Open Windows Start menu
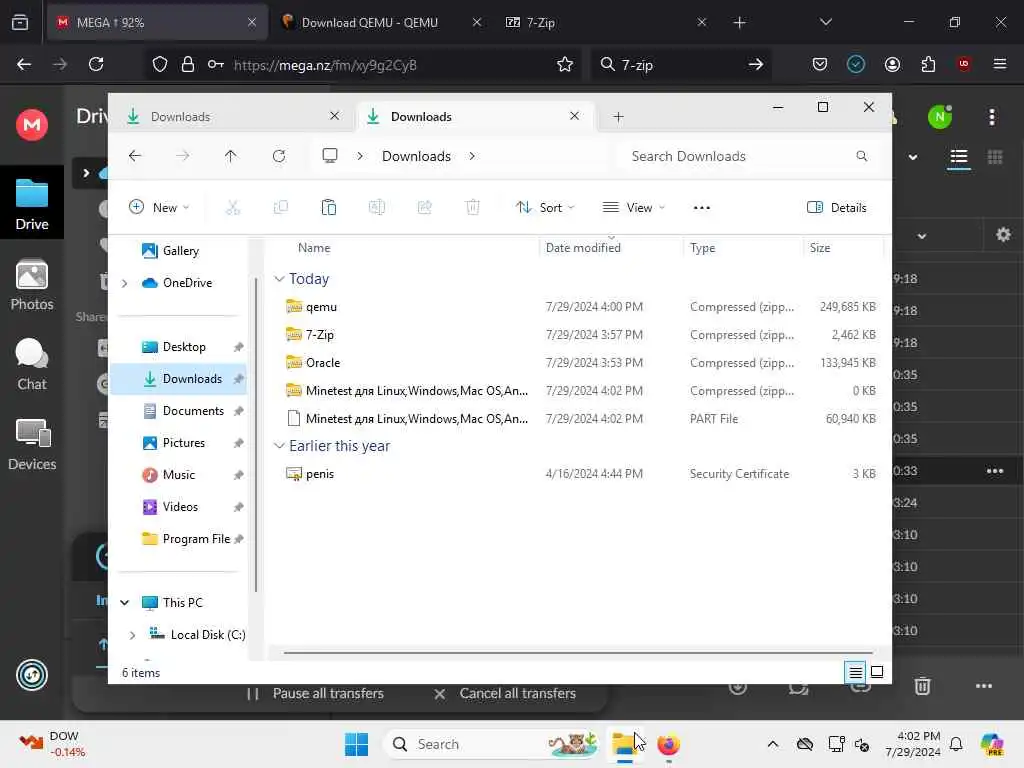The image size is (1024, 768). click(357, 744)
